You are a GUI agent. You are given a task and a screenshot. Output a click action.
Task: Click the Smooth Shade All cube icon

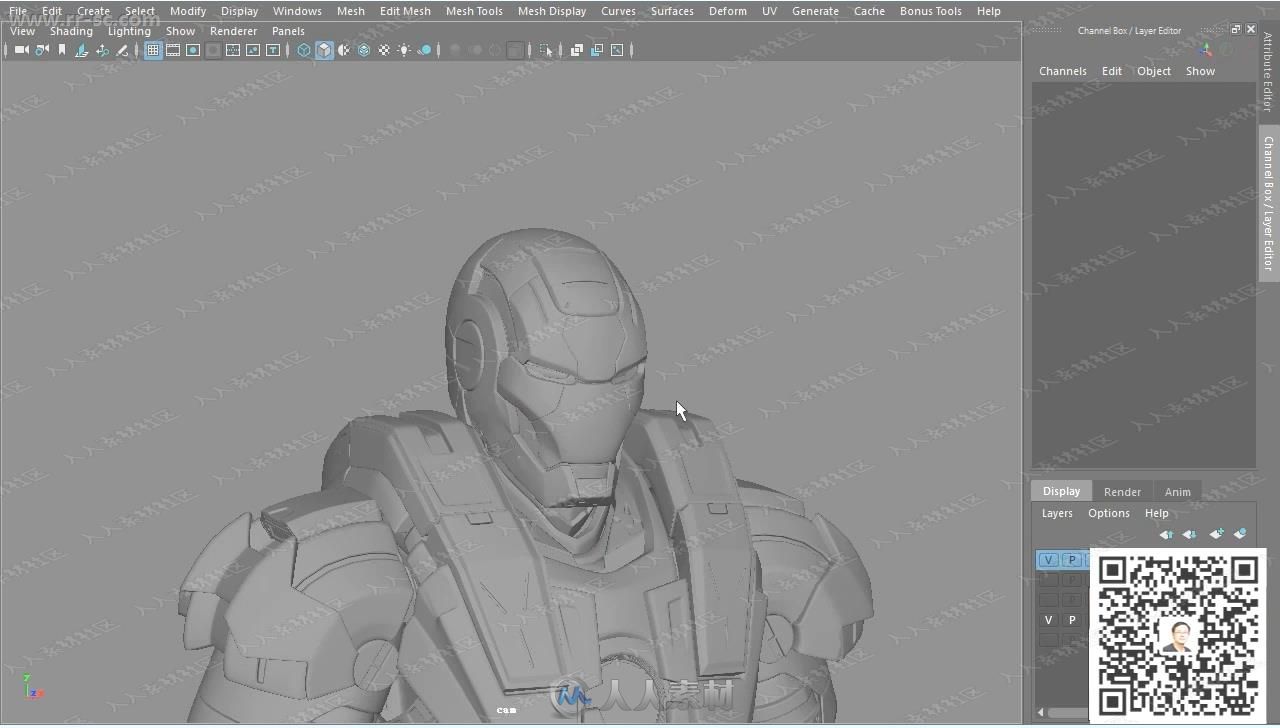click(x=324, y=50)
